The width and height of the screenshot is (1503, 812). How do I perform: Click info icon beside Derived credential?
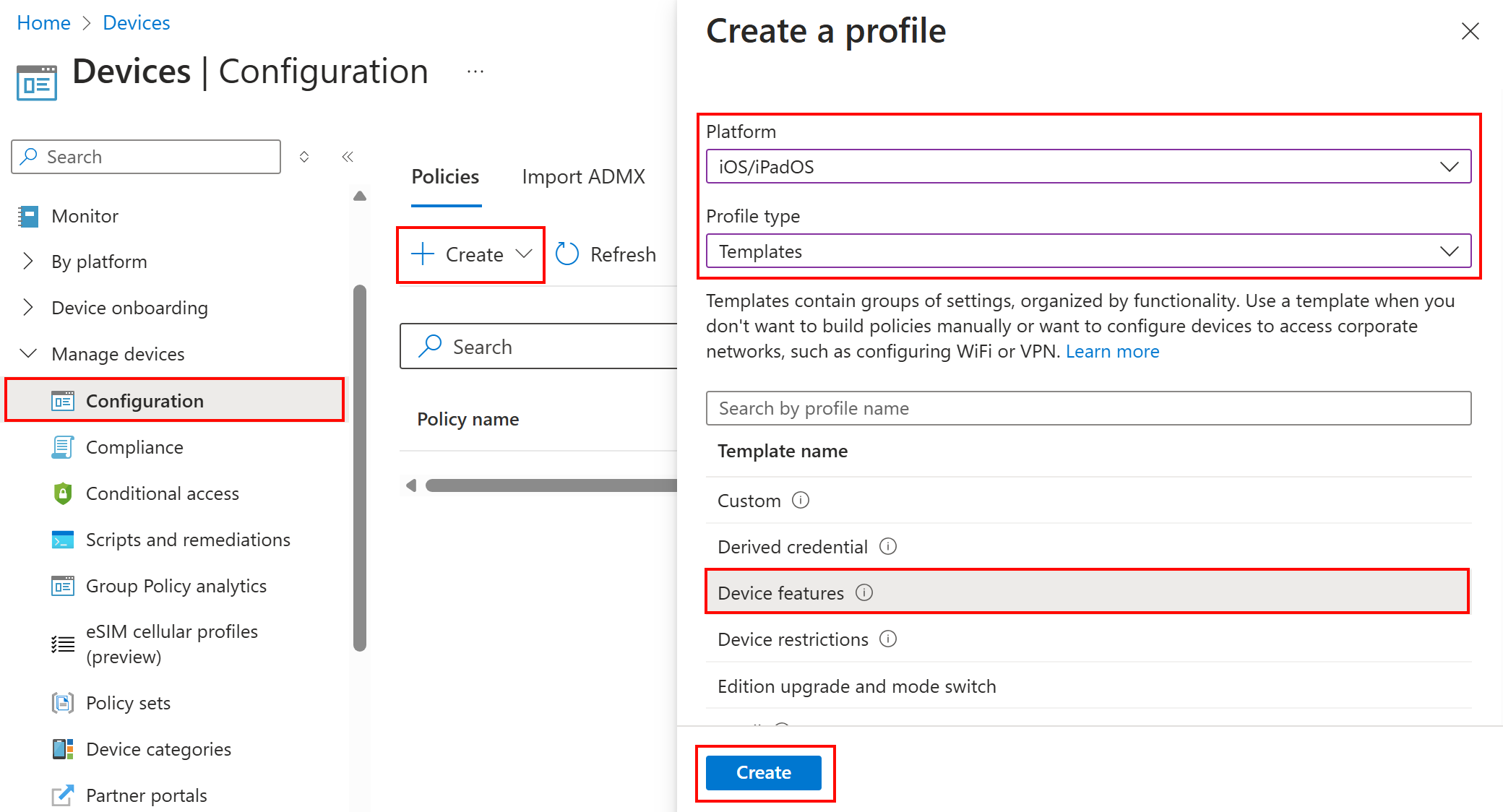coord(888,546)
